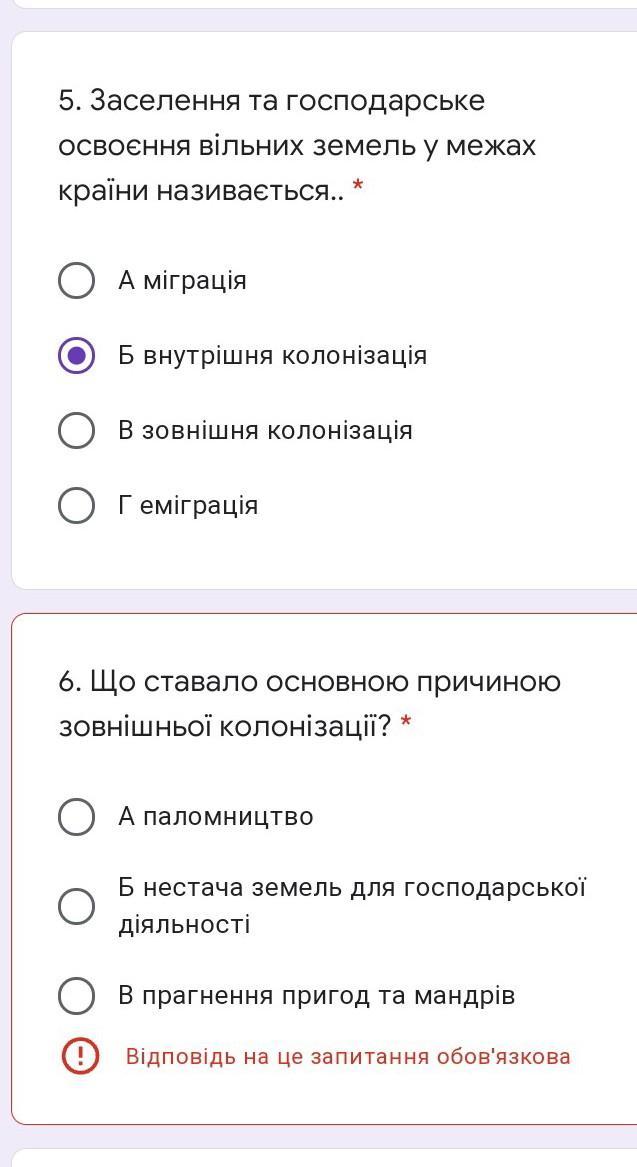Screen dimensions: 637x1167
Task: Click the 'А паломництво' option label text
Action: tap(215, 817)
